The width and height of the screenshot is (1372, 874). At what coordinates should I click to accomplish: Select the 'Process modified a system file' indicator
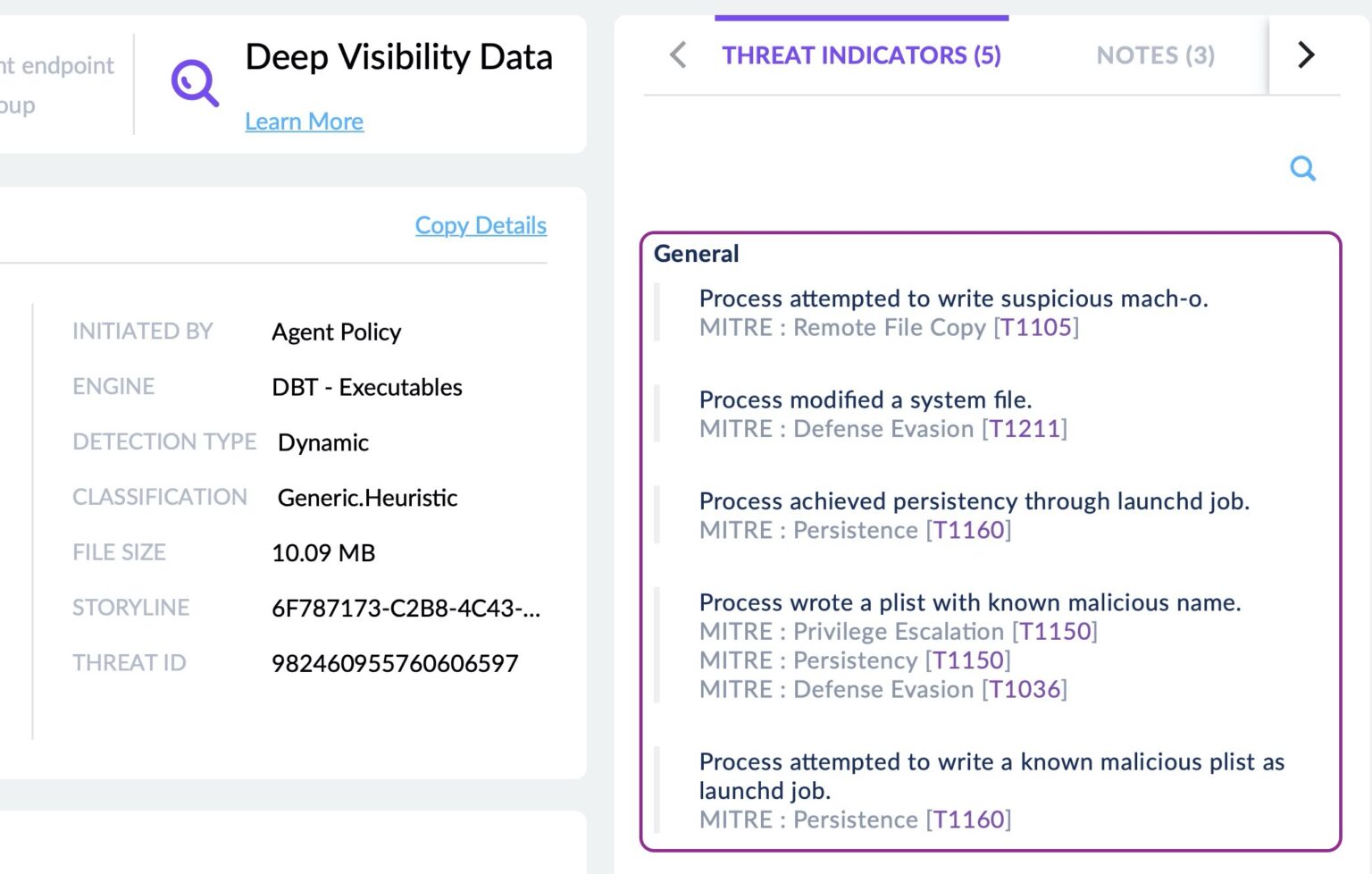[866, 399]
